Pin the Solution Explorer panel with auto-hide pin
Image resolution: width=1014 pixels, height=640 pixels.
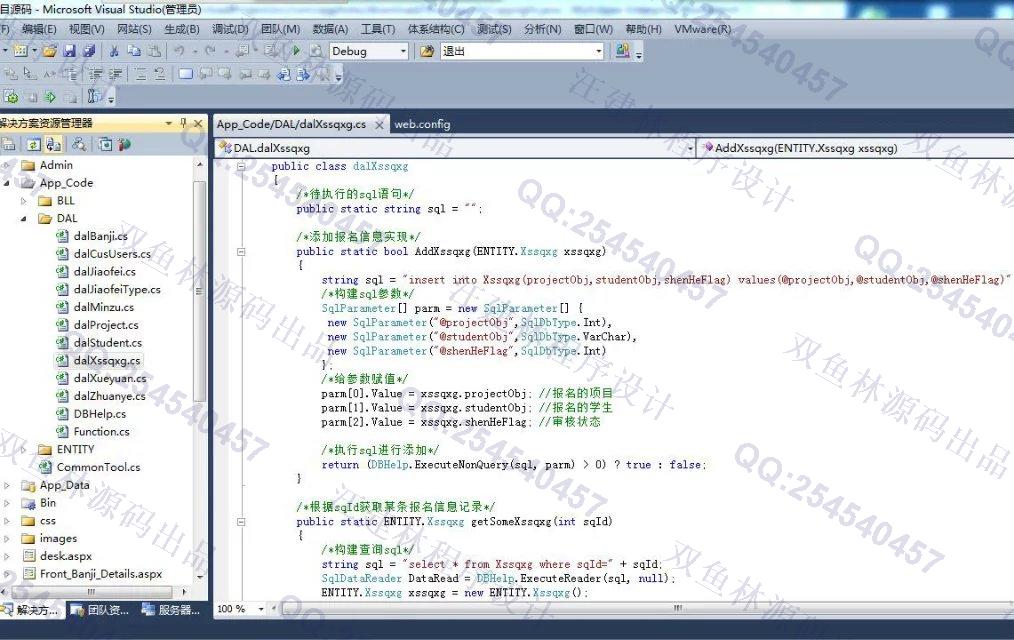[x=184, y=123]
